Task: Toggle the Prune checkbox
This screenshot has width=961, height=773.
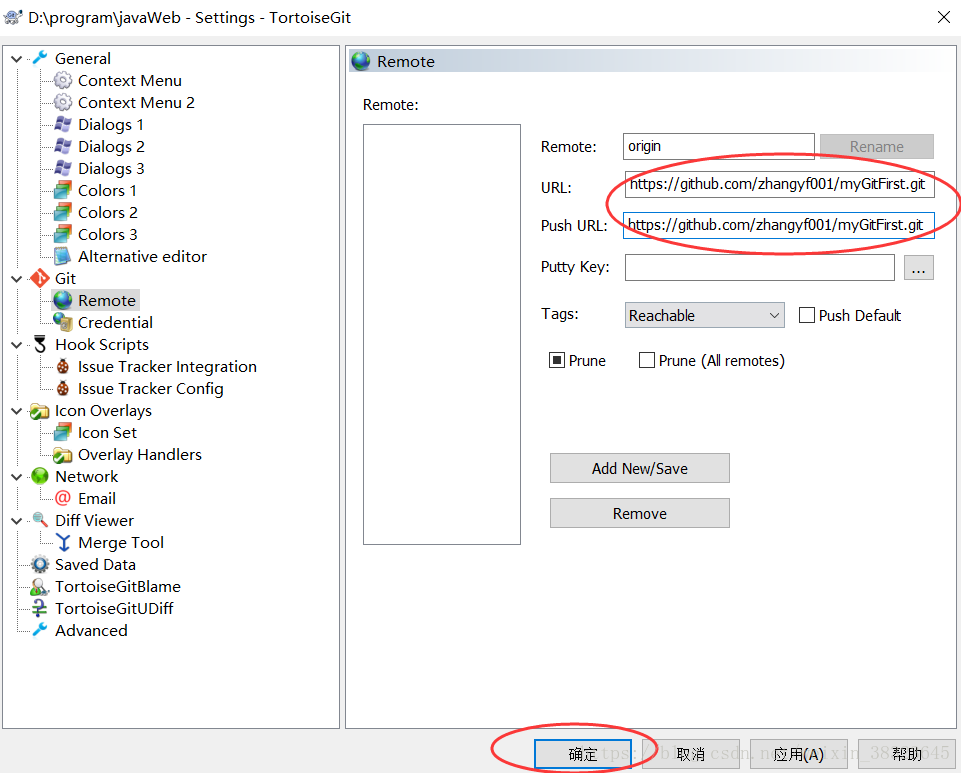Action: click(x=556, y=360)
